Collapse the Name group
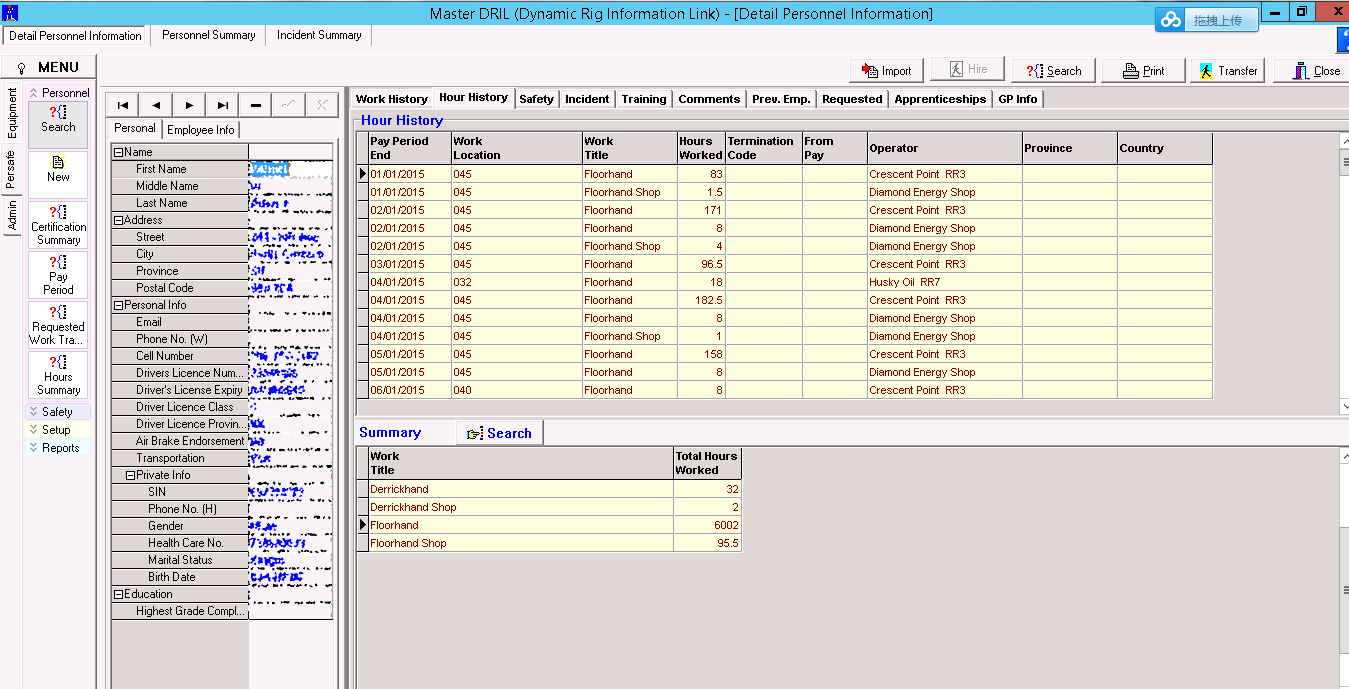 118,152
